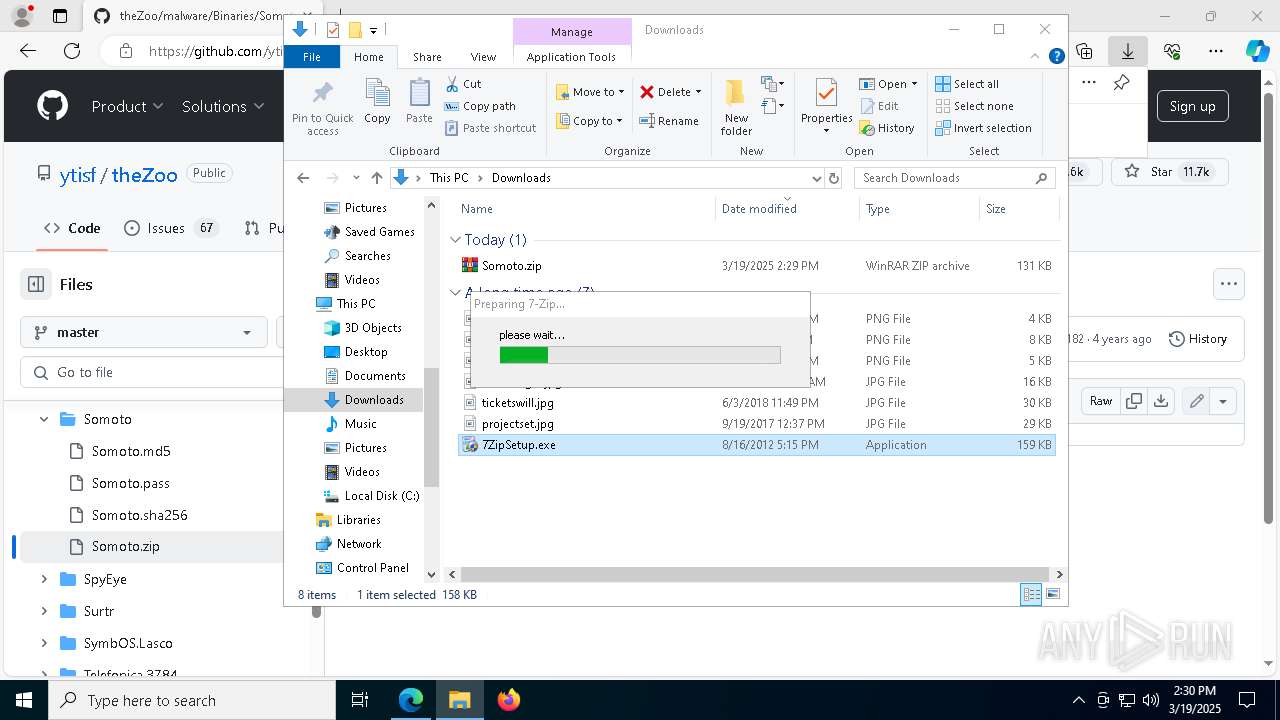
Task: Open Somoto.sha256 in GitHub tree
Action: tap(139, 515)
